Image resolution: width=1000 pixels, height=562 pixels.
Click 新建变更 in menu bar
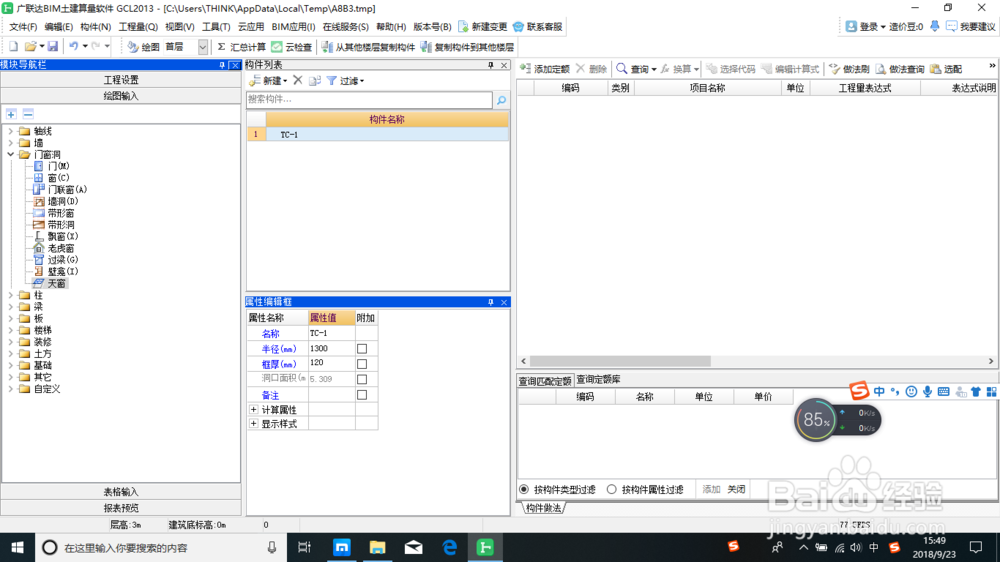pyautogui.click(x=483, y=27)
